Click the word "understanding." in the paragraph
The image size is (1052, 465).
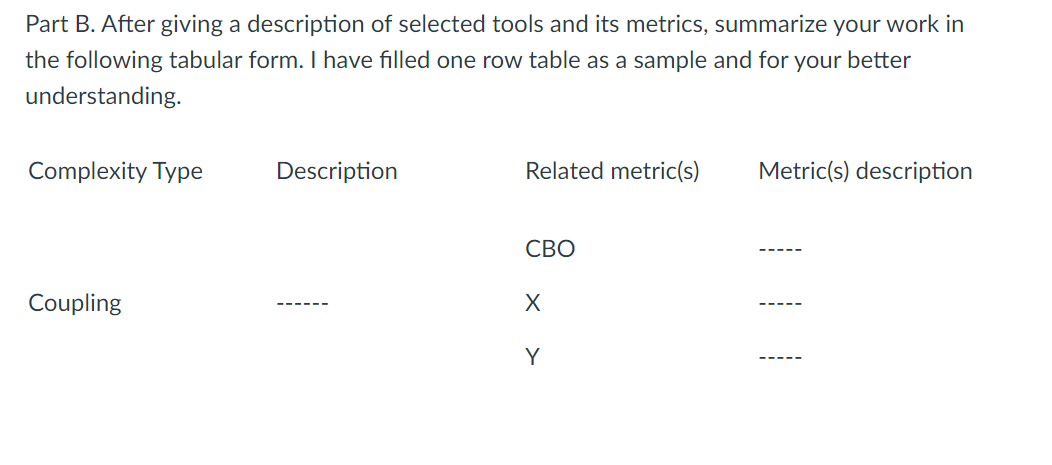(103, 97)
